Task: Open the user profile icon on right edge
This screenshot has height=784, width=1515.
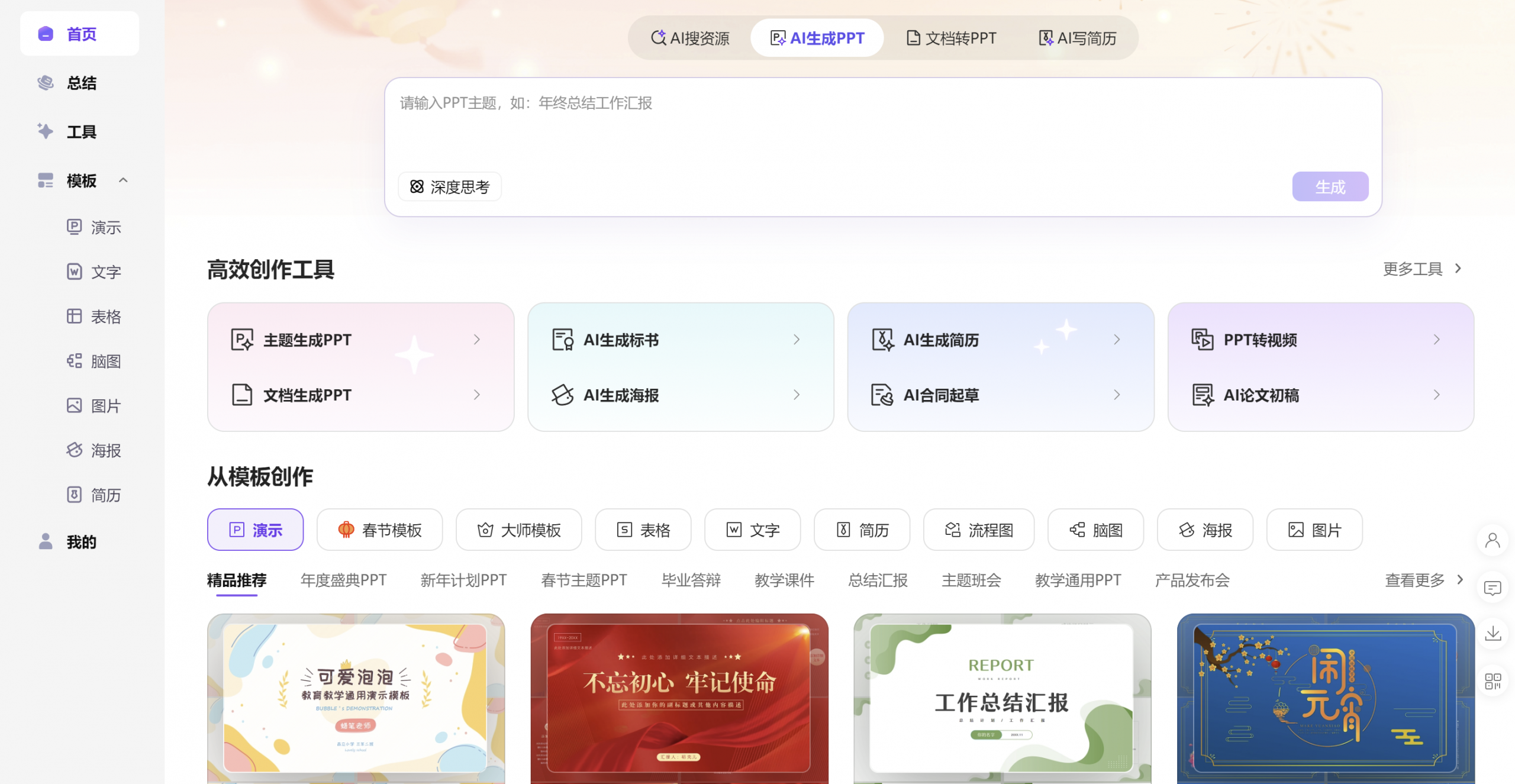Action: click(1493, 540)
